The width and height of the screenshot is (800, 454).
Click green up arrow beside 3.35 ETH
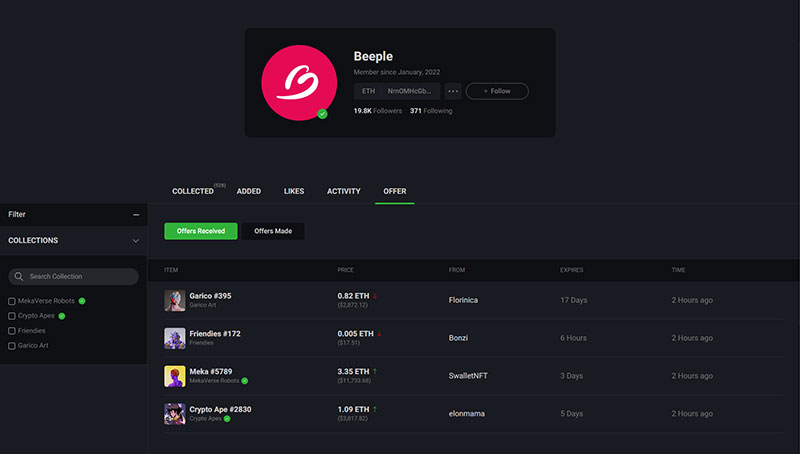coord(375,371)
